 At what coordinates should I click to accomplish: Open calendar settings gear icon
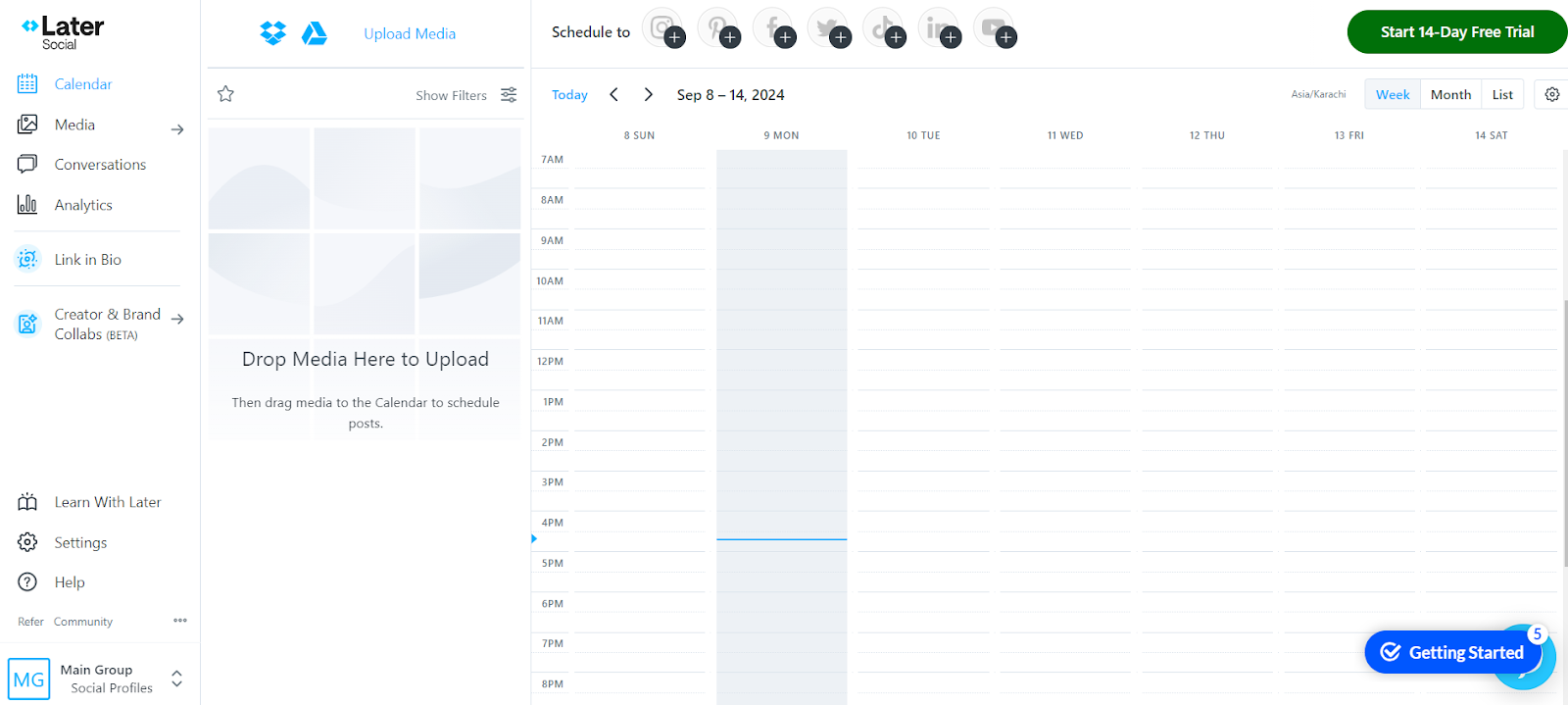pyautogui.click(x=1551, y=94)
